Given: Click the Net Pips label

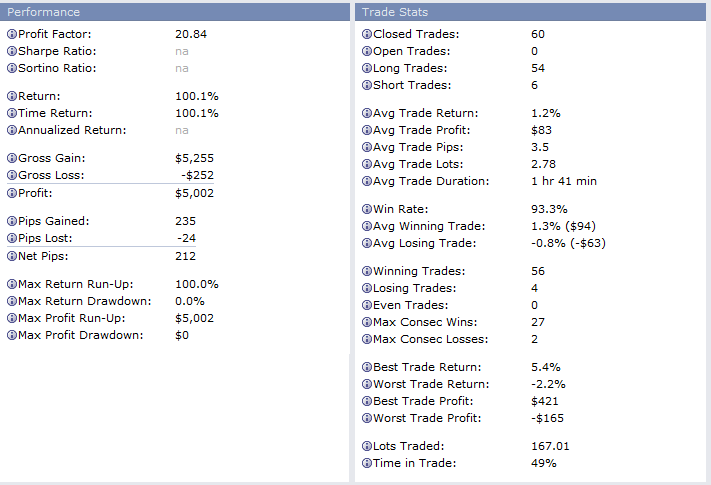Looking at the screenshot, I should pyautogui.click(x=46, y=255).
